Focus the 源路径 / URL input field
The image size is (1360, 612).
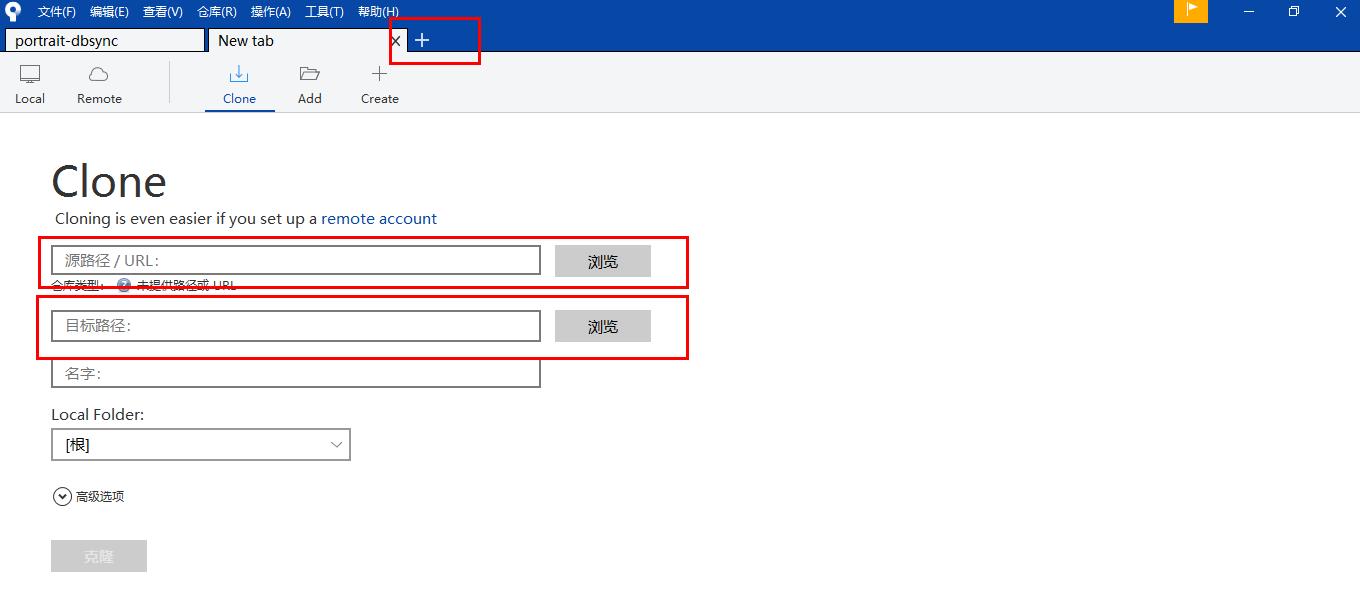point(296,260)
